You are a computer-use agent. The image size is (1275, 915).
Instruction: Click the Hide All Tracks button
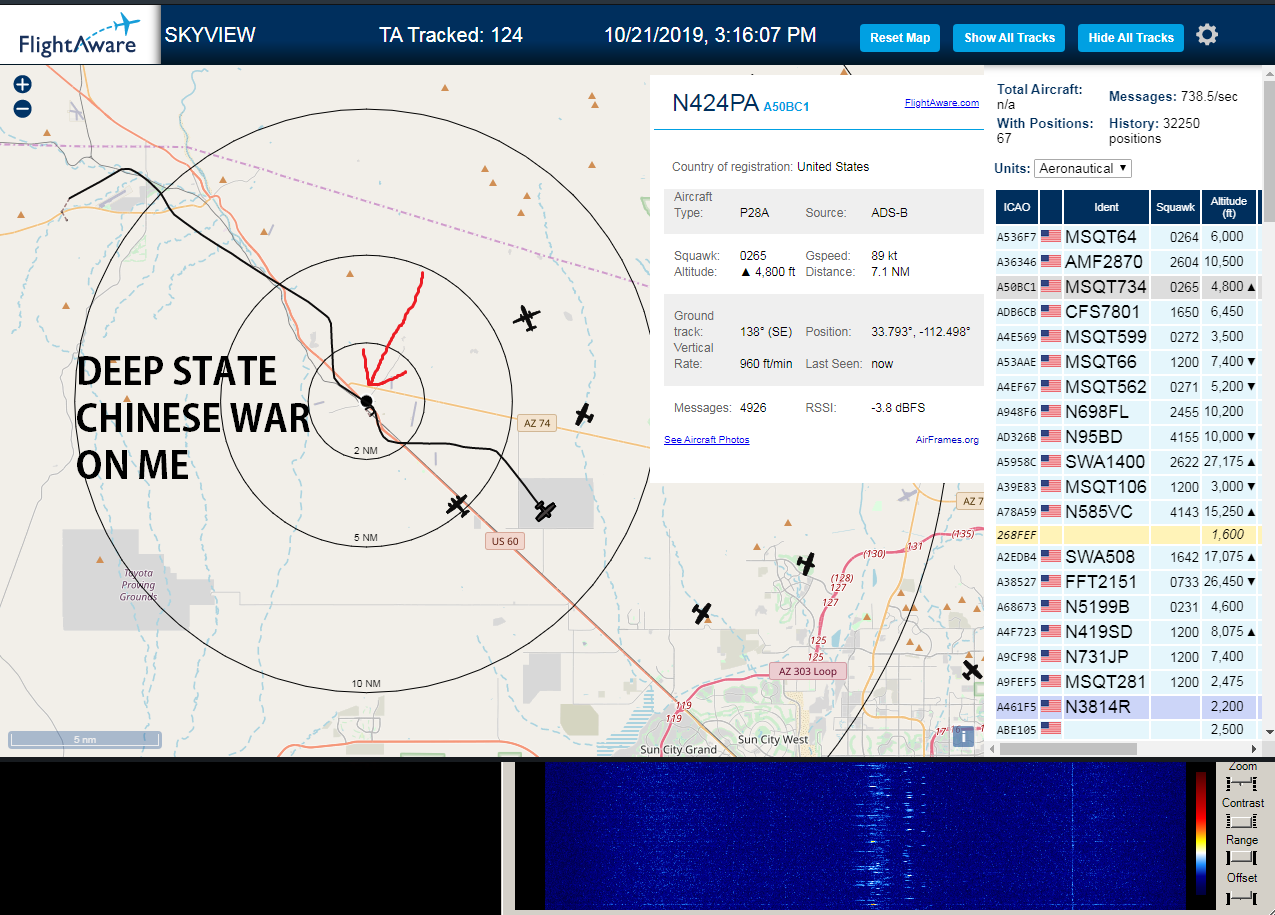[x=1131, y=38]
